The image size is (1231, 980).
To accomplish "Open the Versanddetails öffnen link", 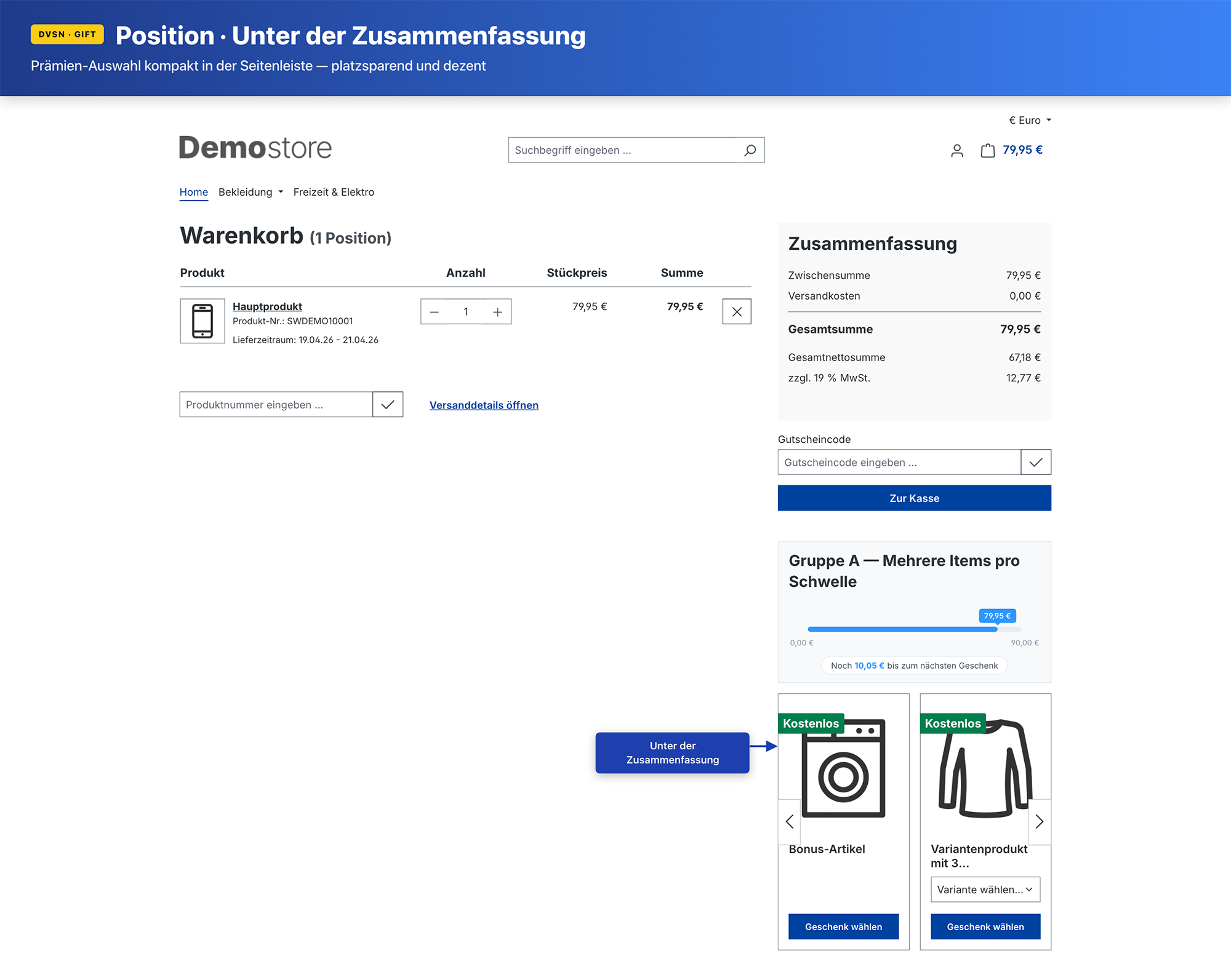I will (x=484, y=405).
